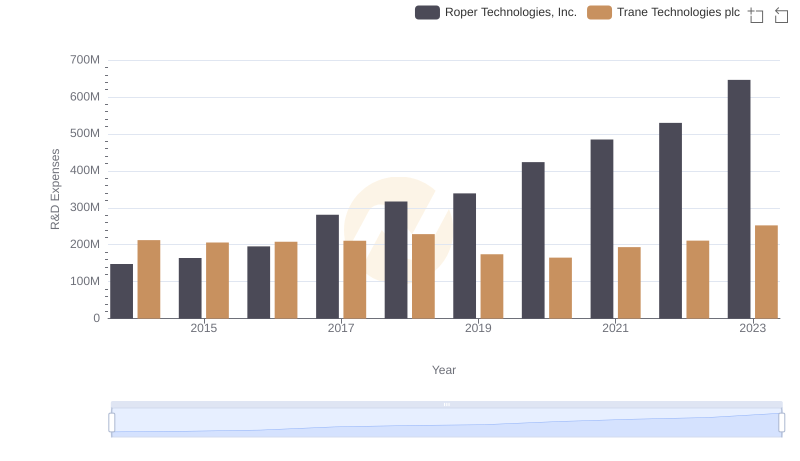The height and width of the screenshot is (461, 800).
Task: Click the Trane bar for 2022
Action: point(697,280)
